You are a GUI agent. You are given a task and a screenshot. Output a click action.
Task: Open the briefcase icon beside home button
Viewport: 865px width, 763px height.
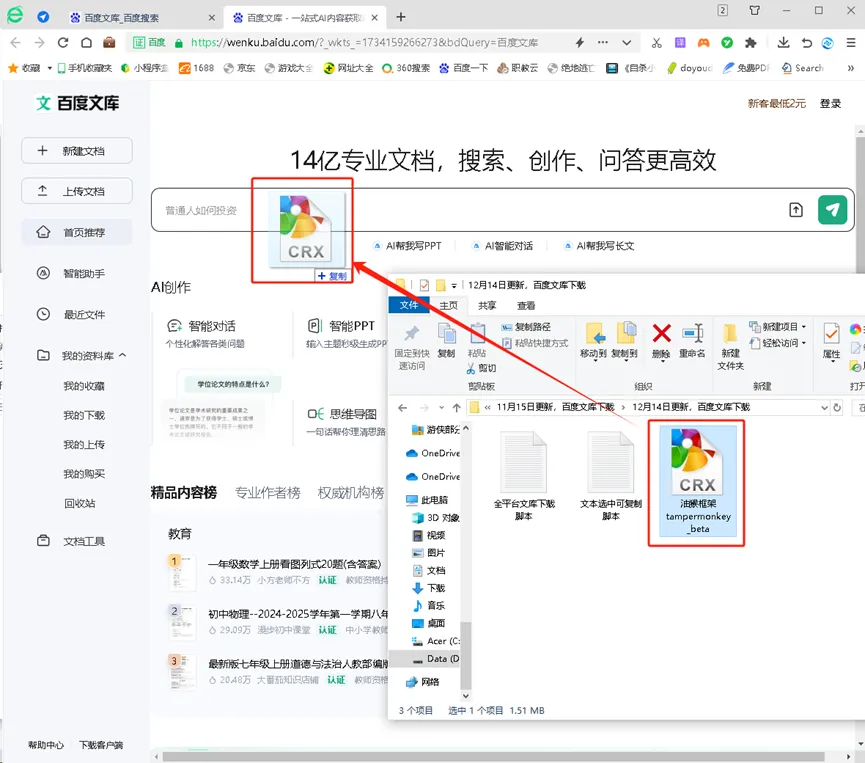(109, 42)
